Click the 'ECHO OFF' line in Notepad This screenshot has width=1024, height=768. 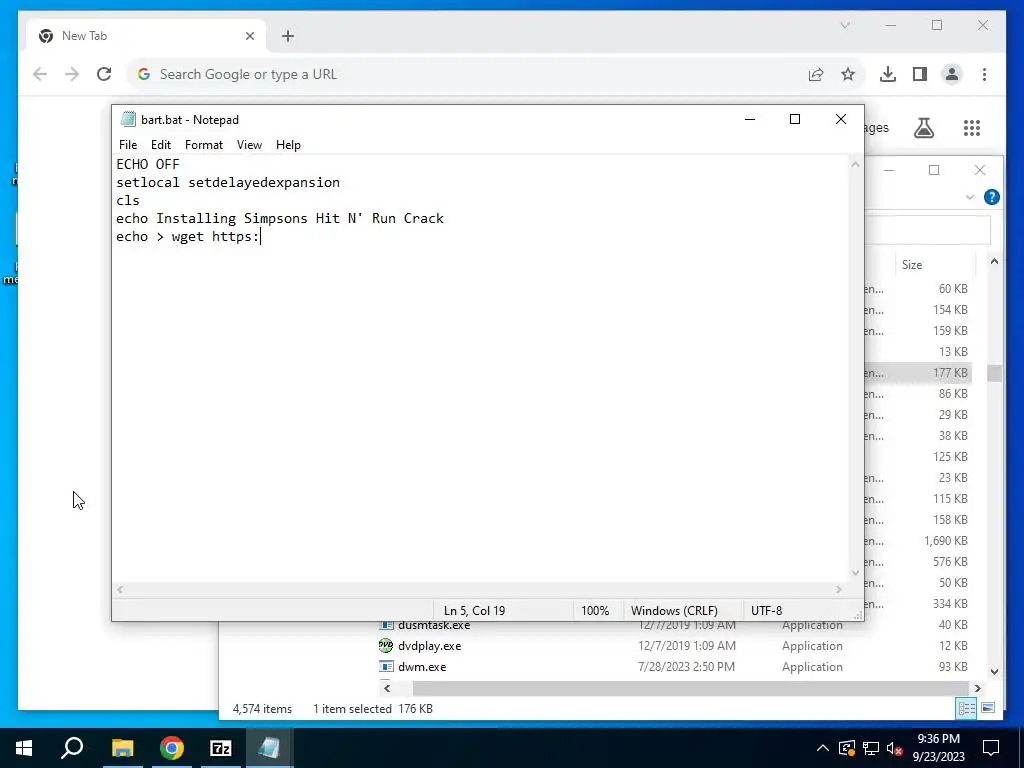tap(148, 165)
